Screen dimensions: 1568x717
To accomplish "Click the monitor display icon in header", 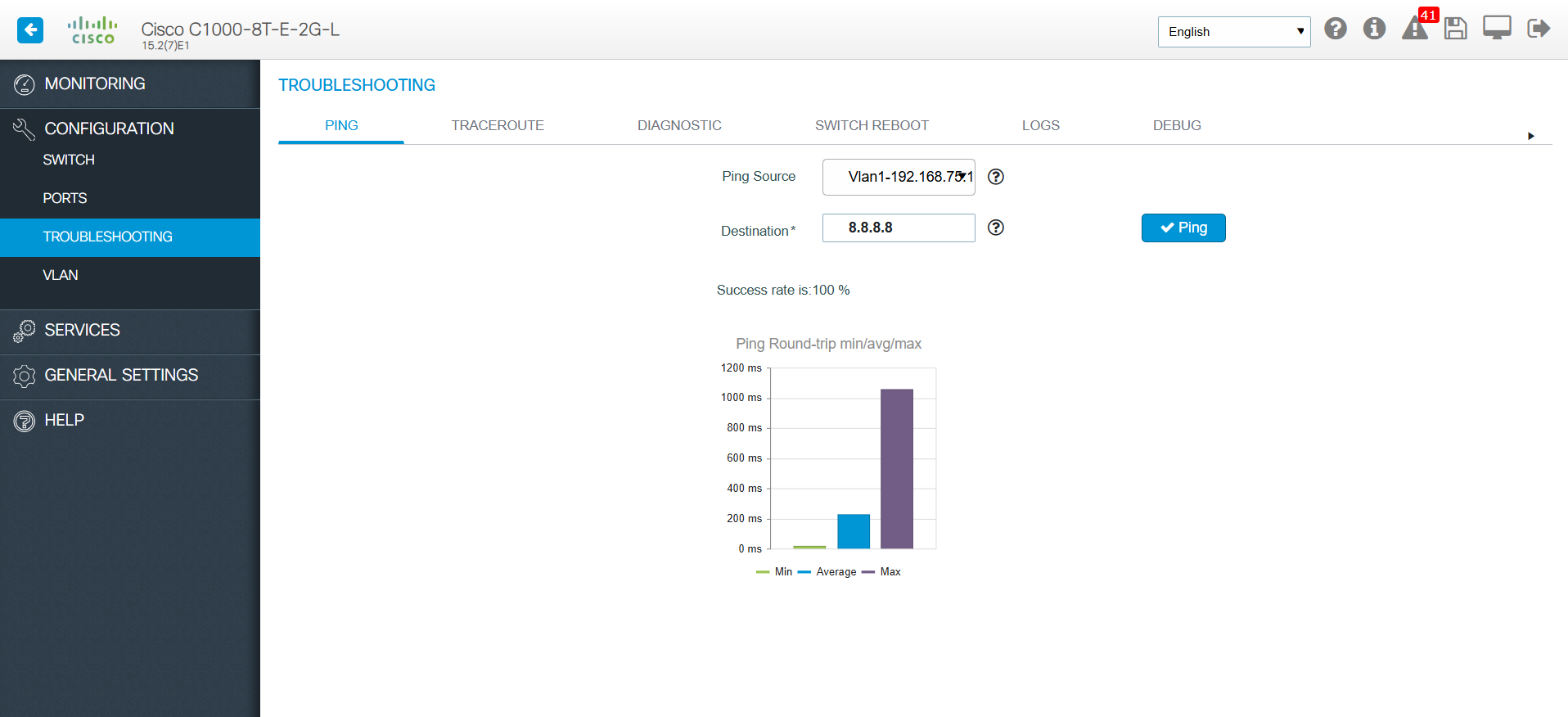I will point(1497,28).
